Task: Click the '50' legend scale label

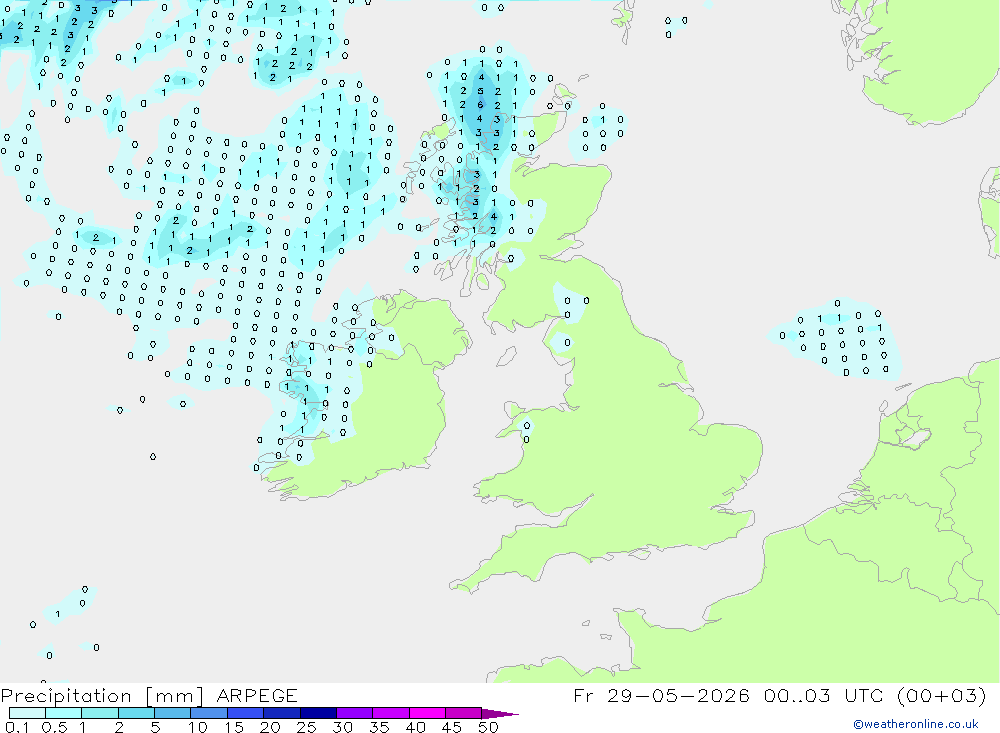Action: 488,727
